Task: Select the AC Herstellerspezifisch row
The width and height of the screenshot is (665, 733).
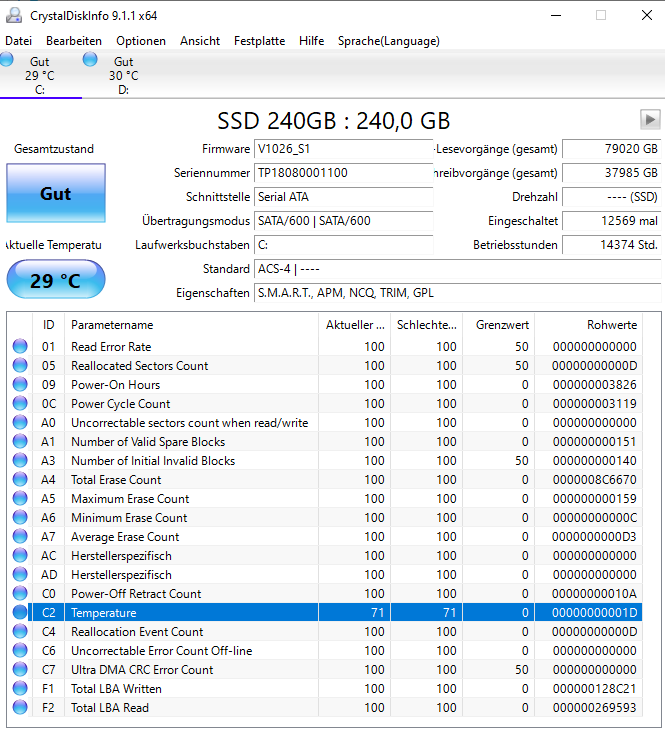Action: click(327, 555)
